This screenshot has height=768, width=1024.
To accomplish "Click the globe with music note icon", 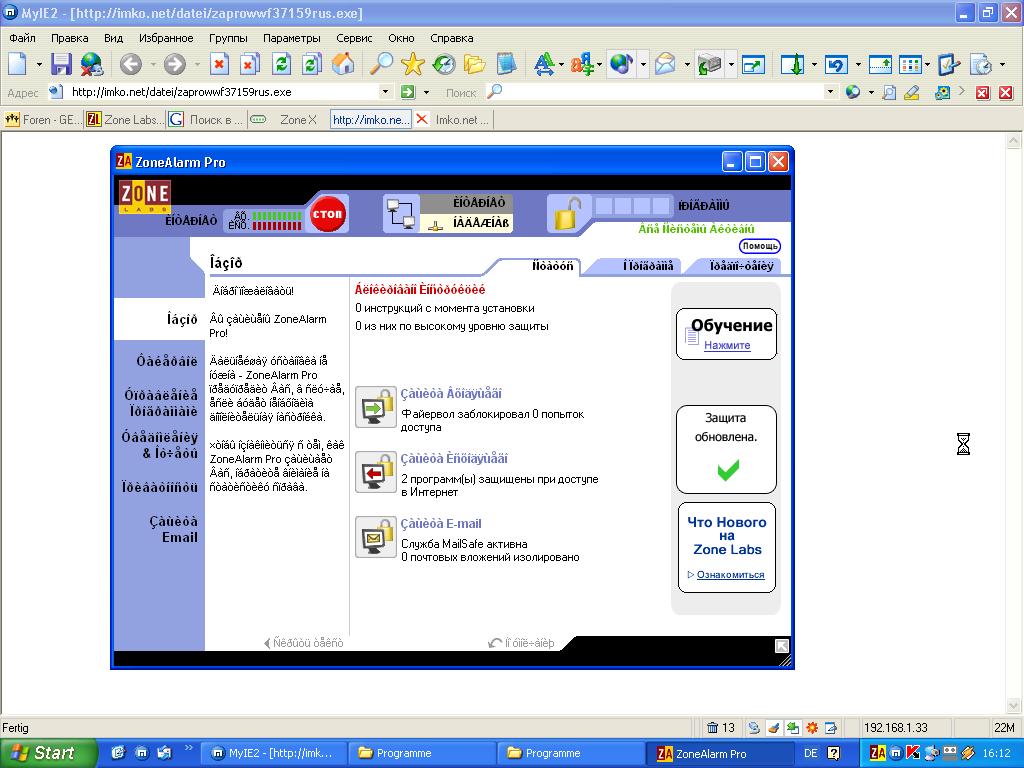I will 621,64.
